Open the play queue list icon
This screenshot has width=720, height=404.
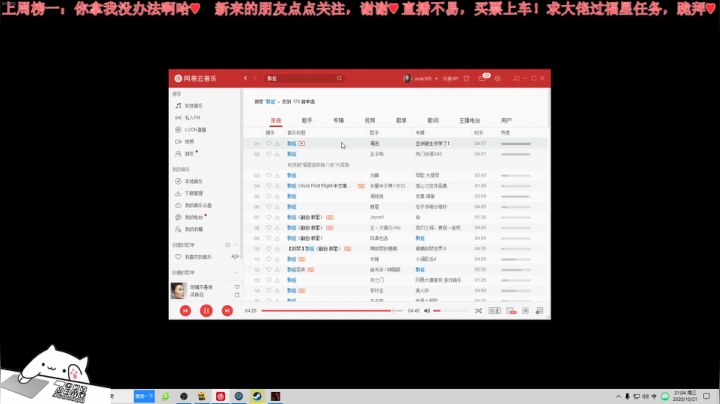coord(540,311)
